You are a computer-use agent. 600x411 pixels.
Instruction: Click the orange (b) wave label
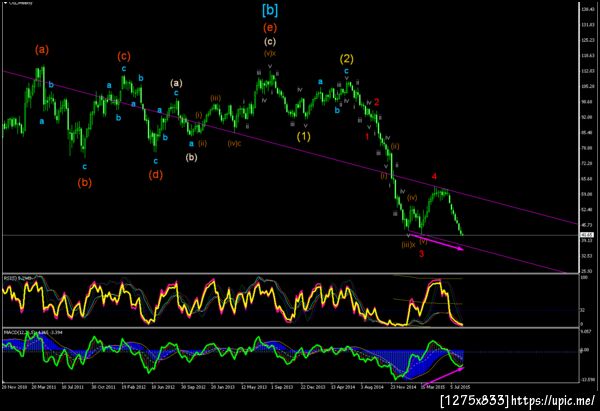pos(85,183)
